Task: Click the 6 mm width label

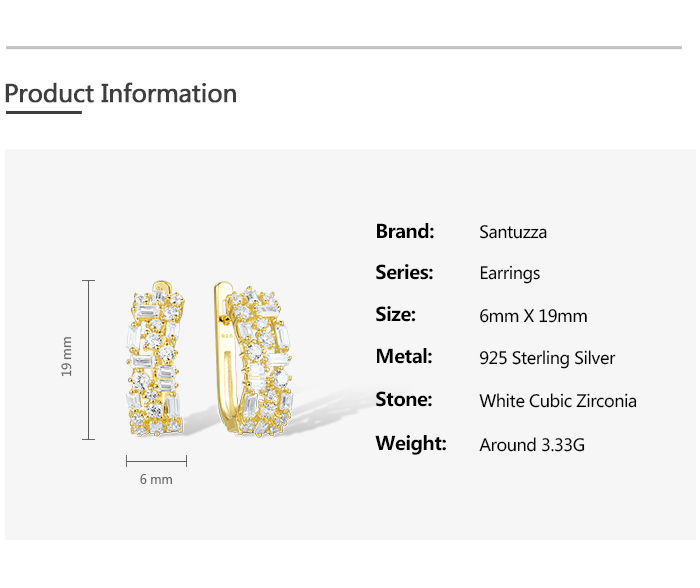Action: coord(156,479)
